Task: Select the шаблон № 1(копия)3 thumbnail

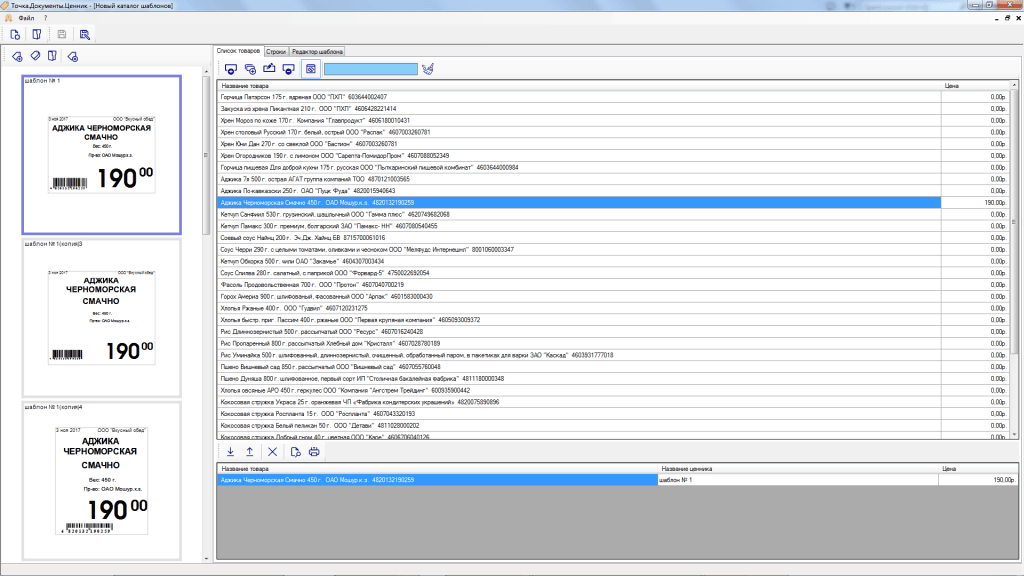Action: (x=101, y=318)
